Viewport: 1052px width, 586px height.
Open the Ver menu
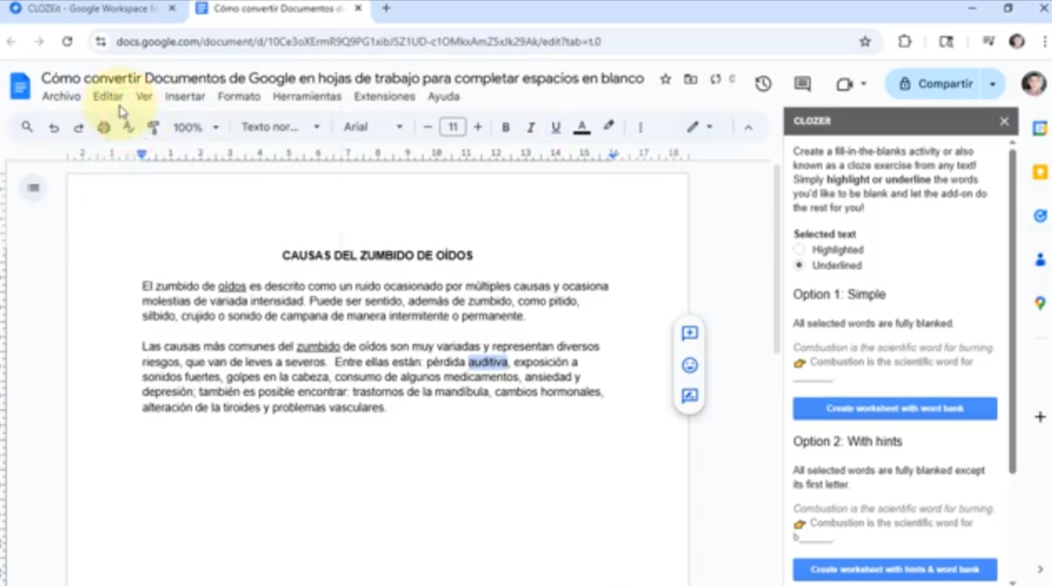point(144,97)
